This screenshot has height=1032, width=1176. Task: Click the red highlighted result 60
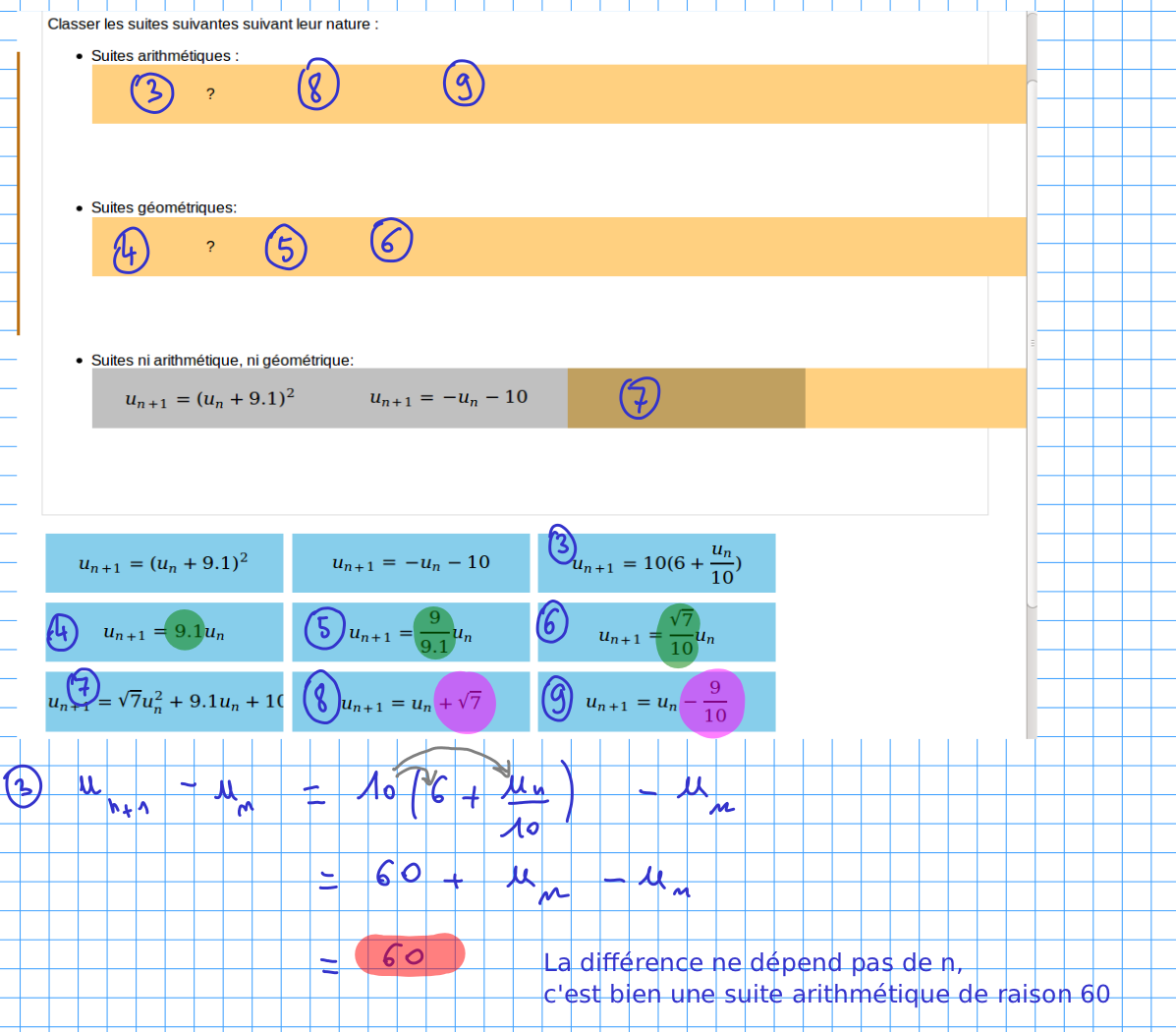click(409, 954)
